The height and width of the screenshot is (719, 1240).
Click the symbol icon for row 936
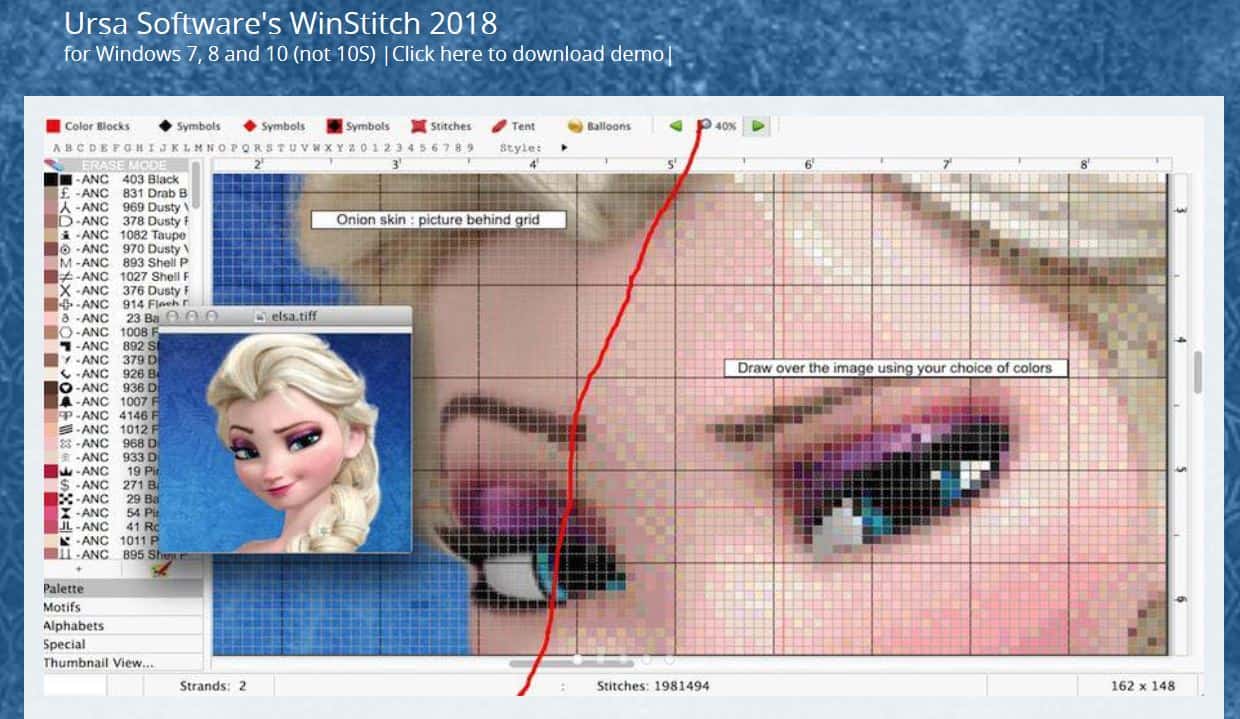(x=65, y=388)
